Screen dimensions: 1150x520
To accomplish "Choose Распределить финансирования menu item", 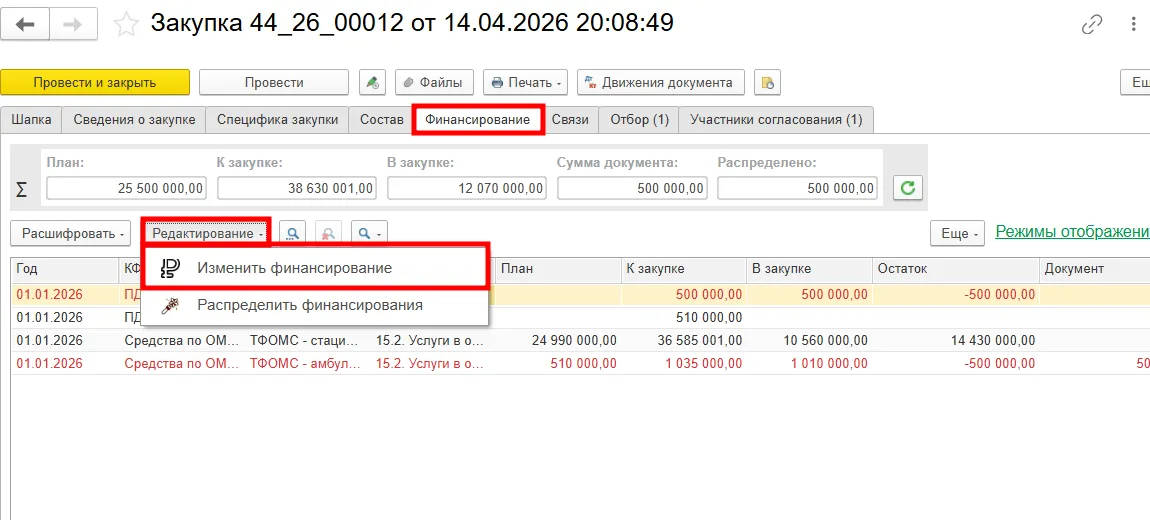I will [315, 304].
